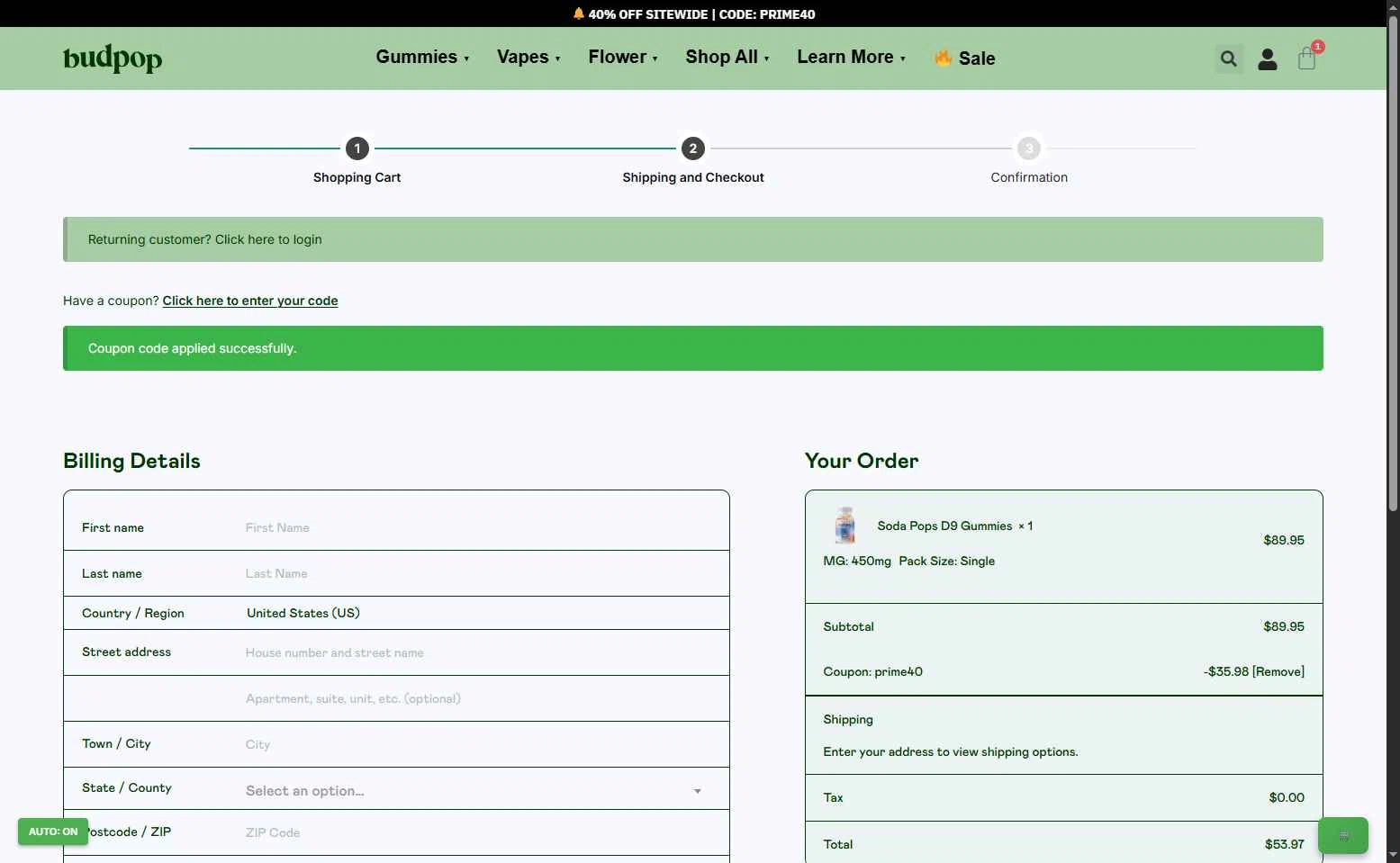Click the Subtotal $89.95 amount
Image resolution: width=1400 pixels, height=863 pixels.
pyautogui.click(x=1284, y=626)
